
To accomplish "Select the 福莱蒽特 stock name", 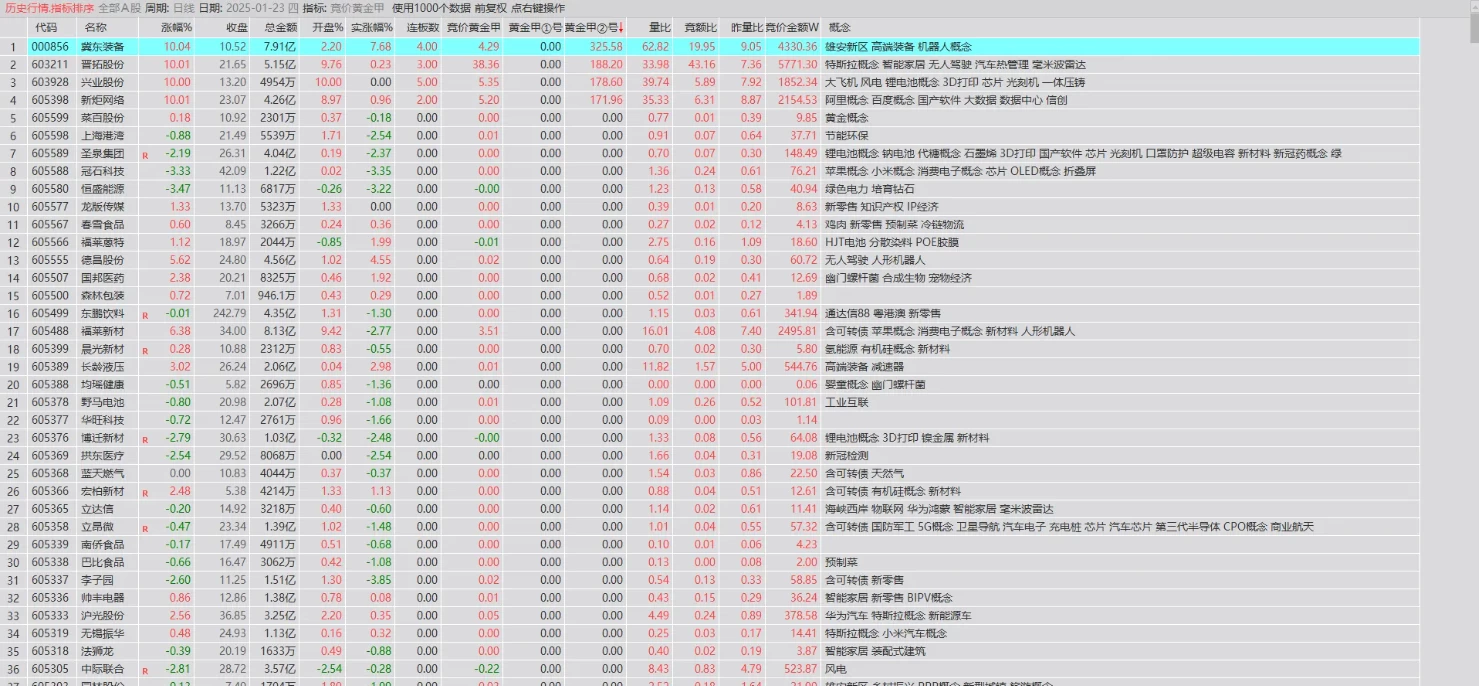I will click(x=103, y=243).
